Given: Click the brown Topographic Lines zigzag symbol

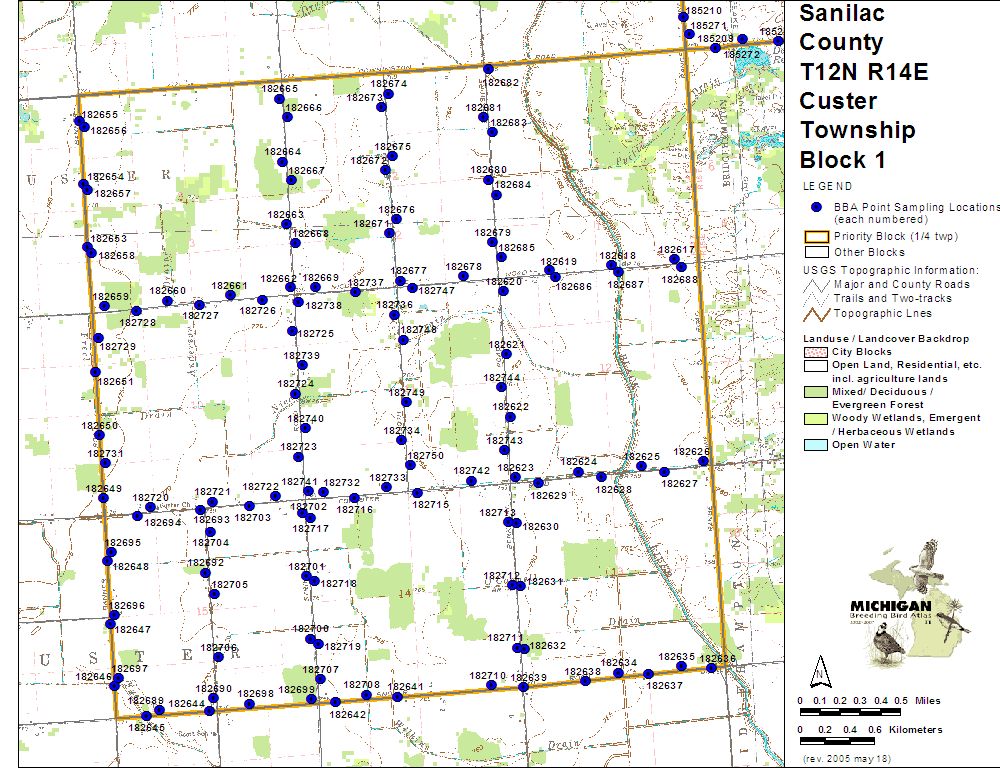Looking at the screenshot, I should (816, 313).
